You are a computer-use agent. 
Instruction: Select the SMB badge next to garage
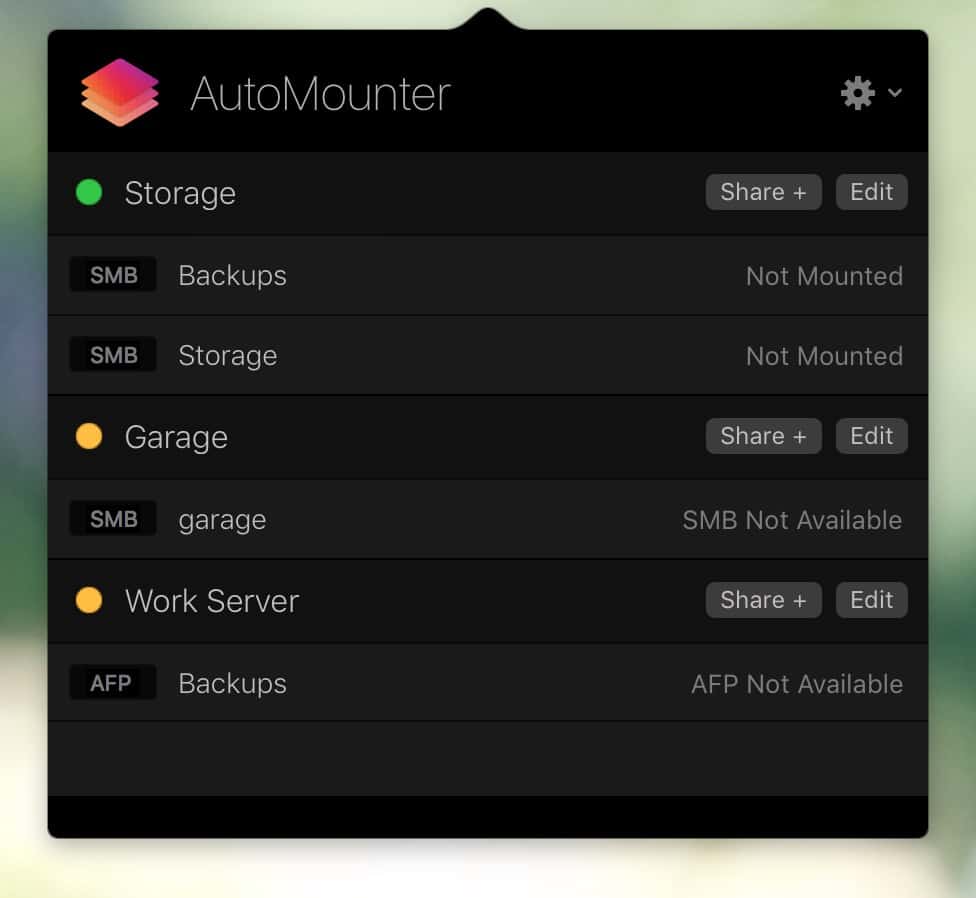click(112, 518)
